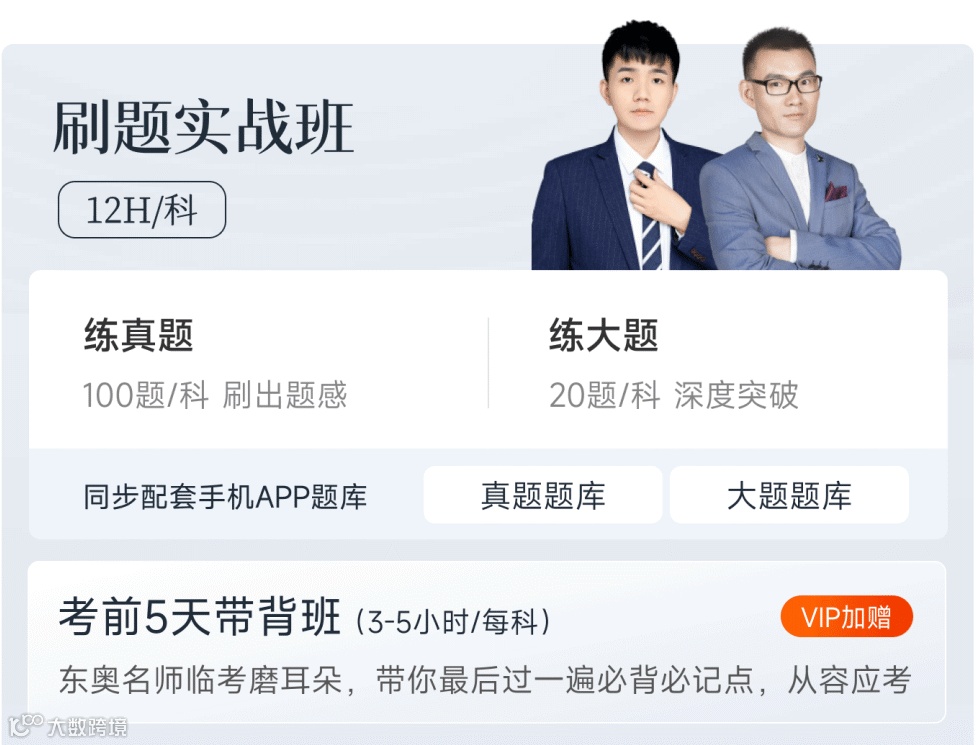Click the 大数跨境 watermark text

click(x=88, y=726)
